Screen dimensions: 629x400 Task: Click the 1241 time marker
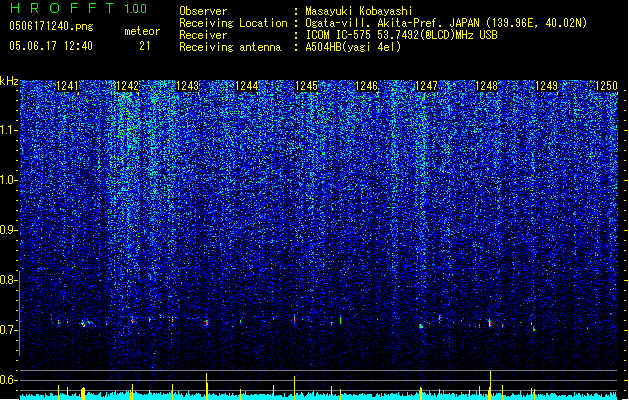67,86
